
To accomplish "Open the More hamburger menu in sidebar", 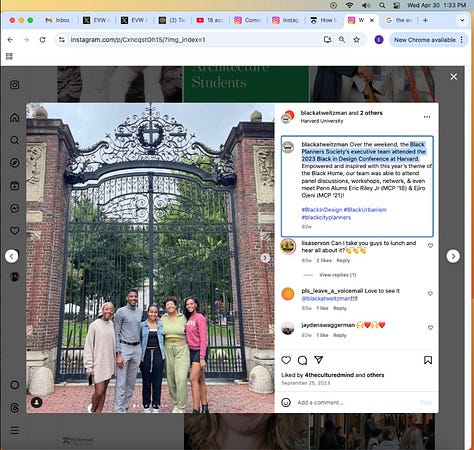I will click(14, 430).
